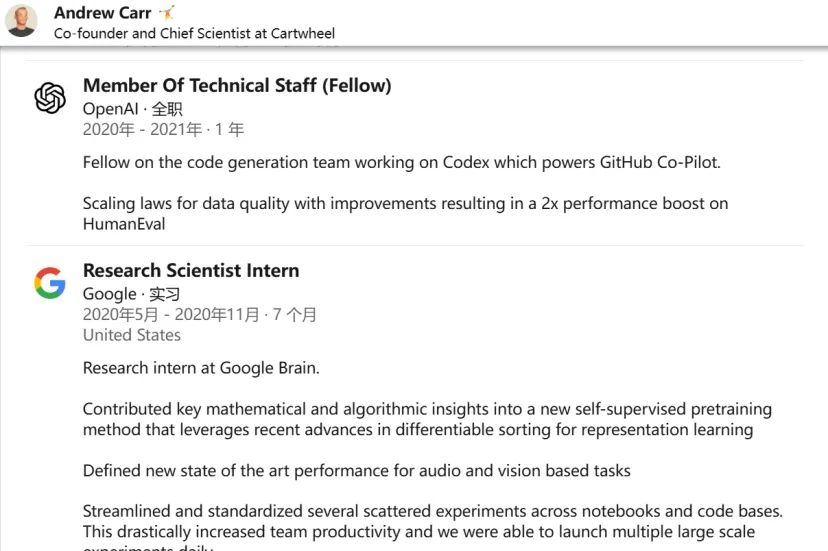Open Member Of Technical Staff (Fellow) title
828x551 pixels.
pos(237,85)
